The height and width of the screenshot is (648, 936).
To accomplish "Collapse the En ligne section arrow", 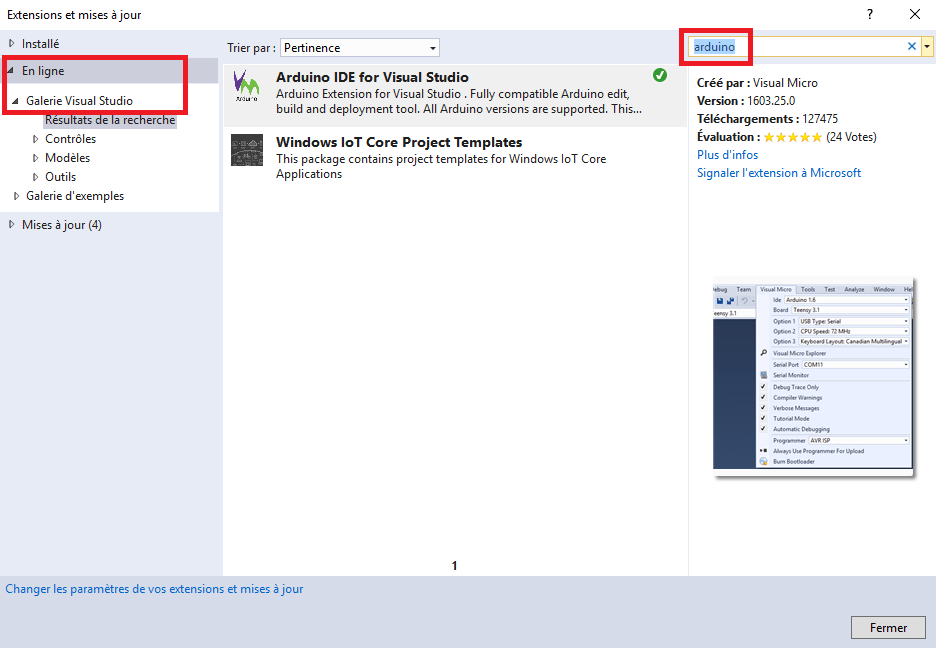I will 11,70.
